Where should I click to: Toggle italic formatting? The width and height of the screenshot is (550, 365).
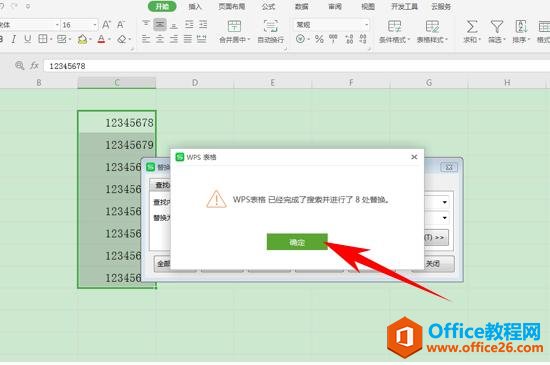coord(13,39)
